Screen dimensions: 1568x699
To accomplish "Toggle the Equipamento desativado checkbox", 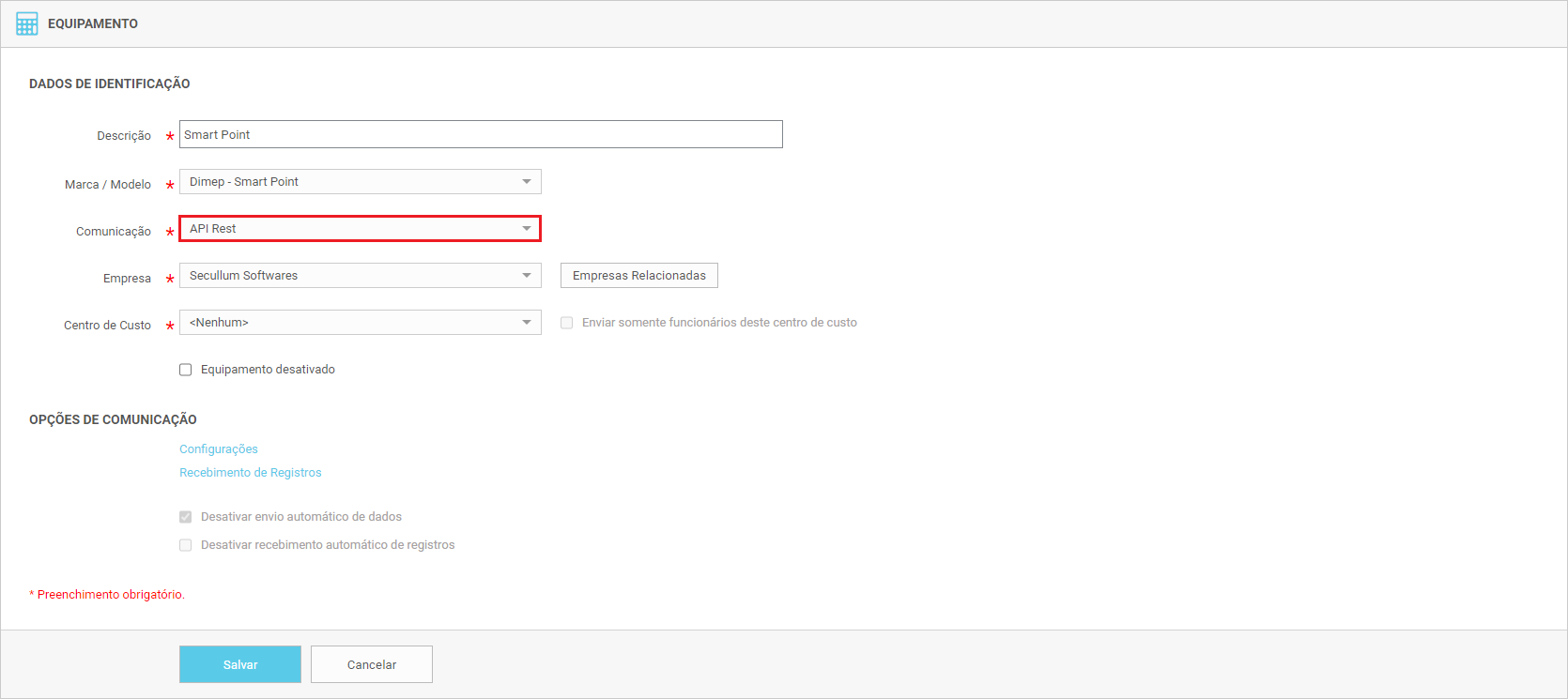I will [x=186, y=370].
